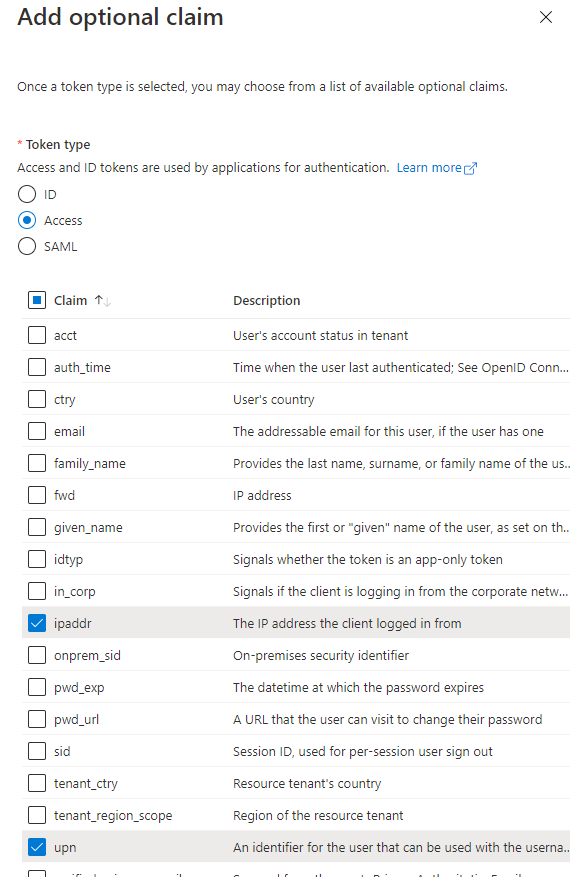The image size is (570, 877).
Task: Select the ID token type
Action: (x=27, y=194)
